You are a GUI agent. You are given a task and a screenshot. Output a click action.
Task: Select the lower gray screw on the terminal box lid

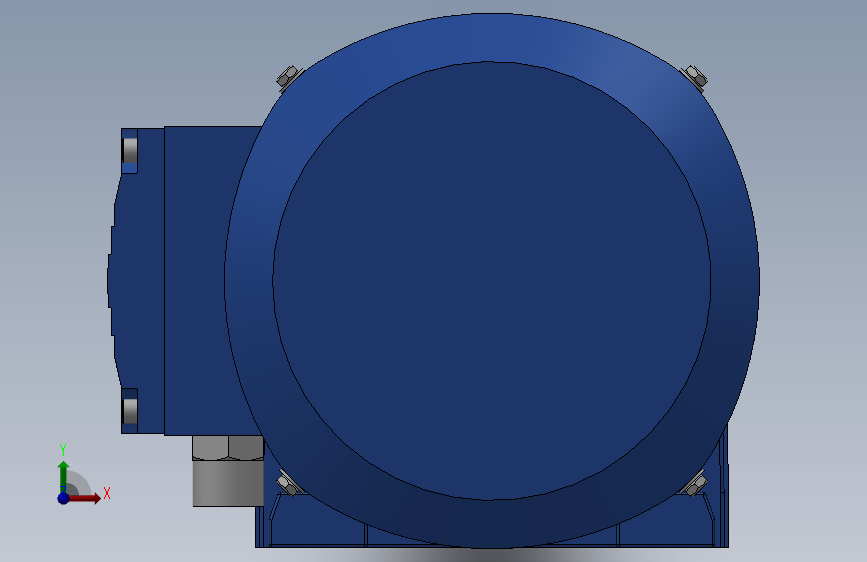point(130,410)
